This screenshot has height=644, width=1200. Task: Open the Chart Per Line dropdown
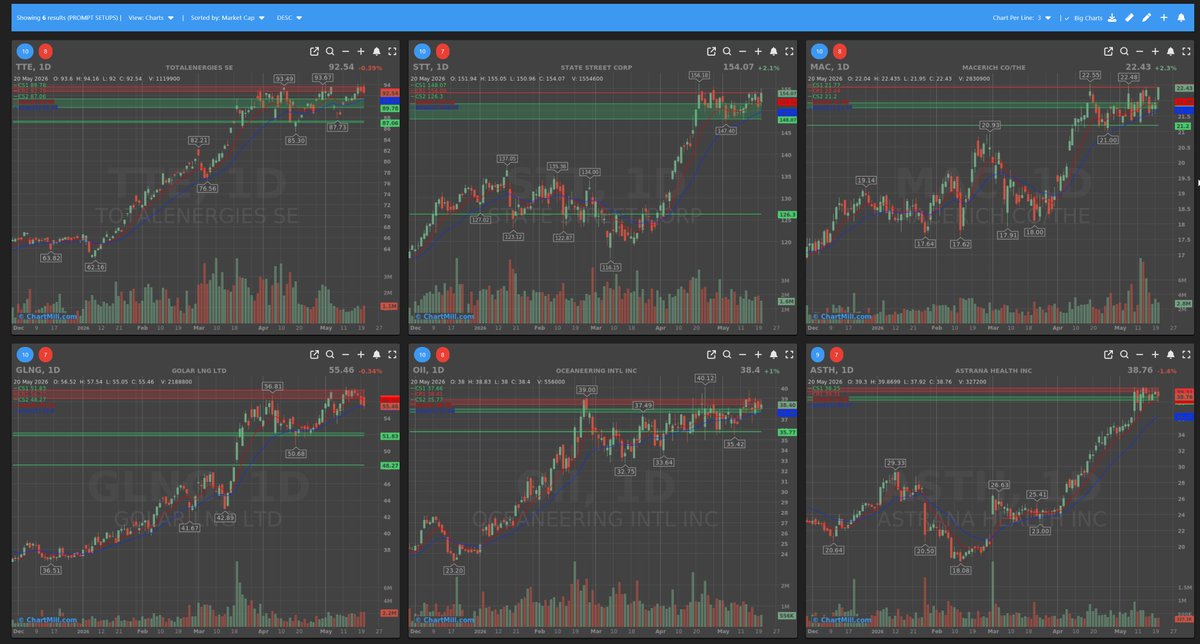(1020, 18)
